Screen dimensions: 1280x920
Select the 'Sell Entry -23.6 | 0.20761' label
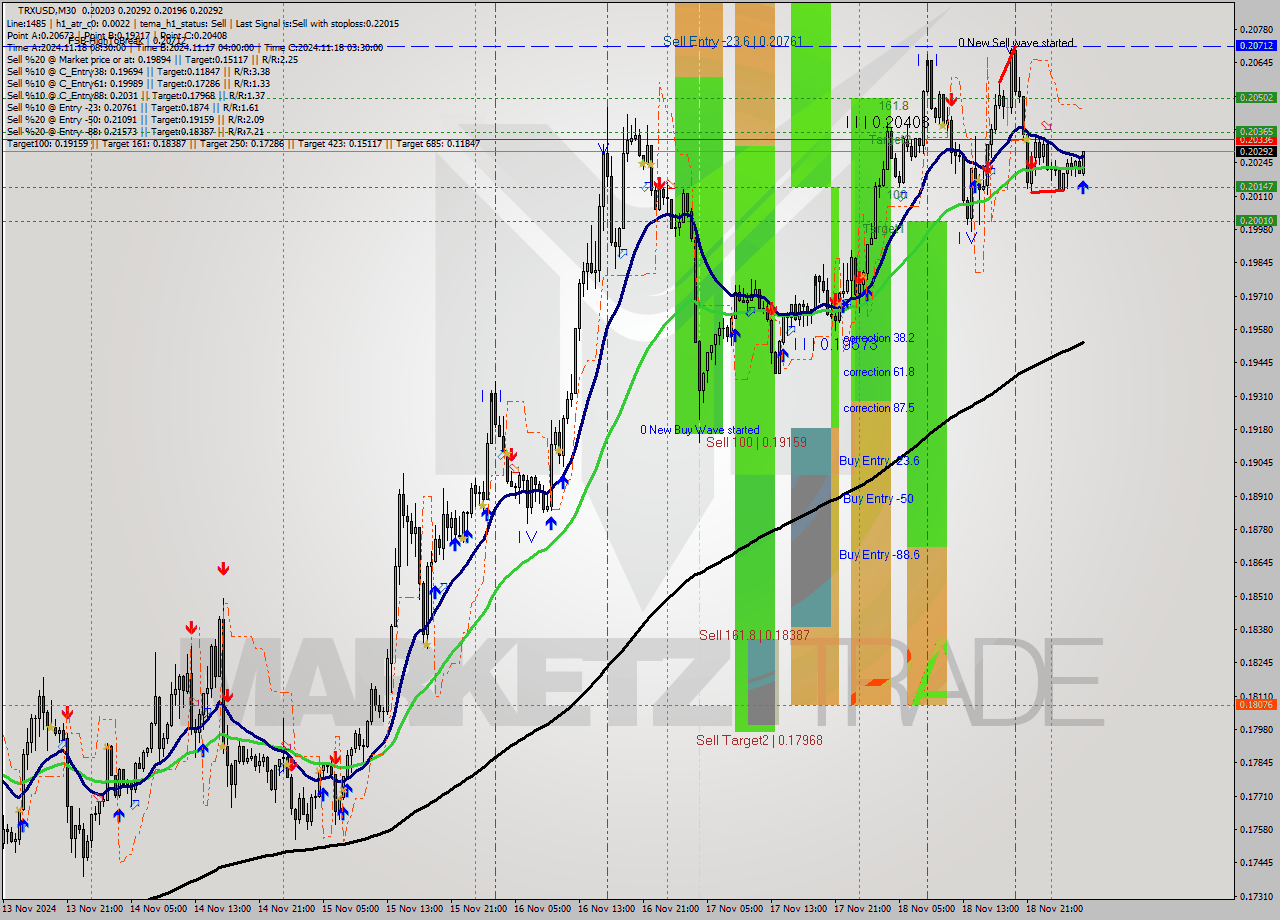click(x=733, y=41)
